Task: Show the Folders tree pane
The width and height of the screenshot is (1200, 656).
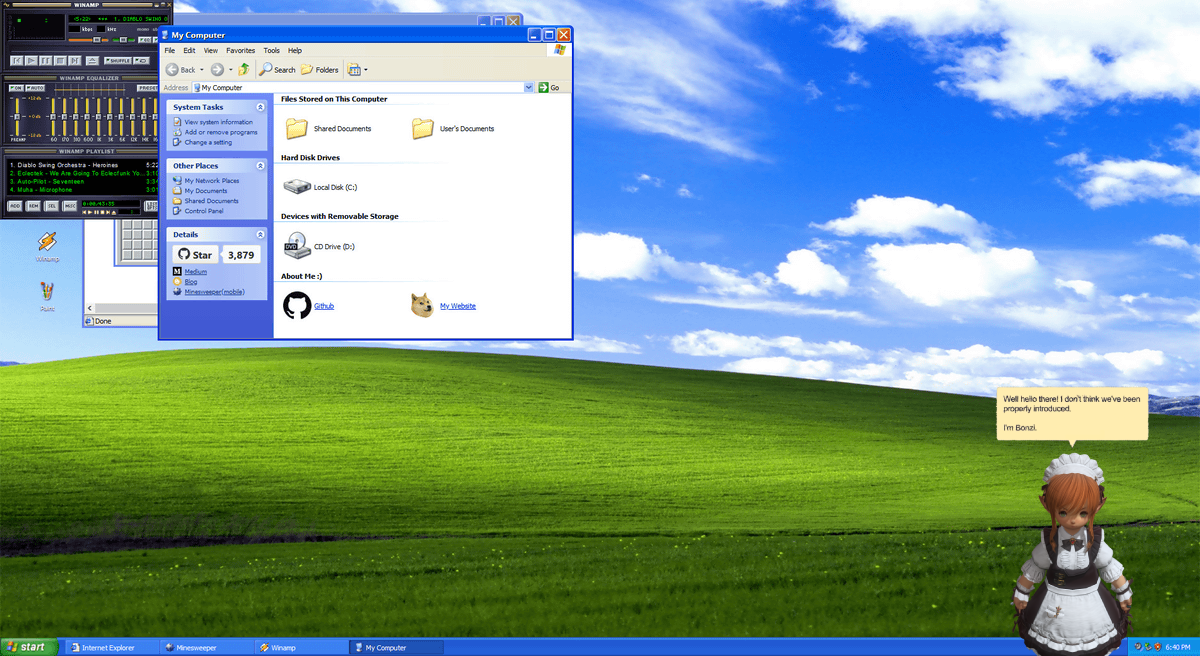Action: (x=320, y=70)
